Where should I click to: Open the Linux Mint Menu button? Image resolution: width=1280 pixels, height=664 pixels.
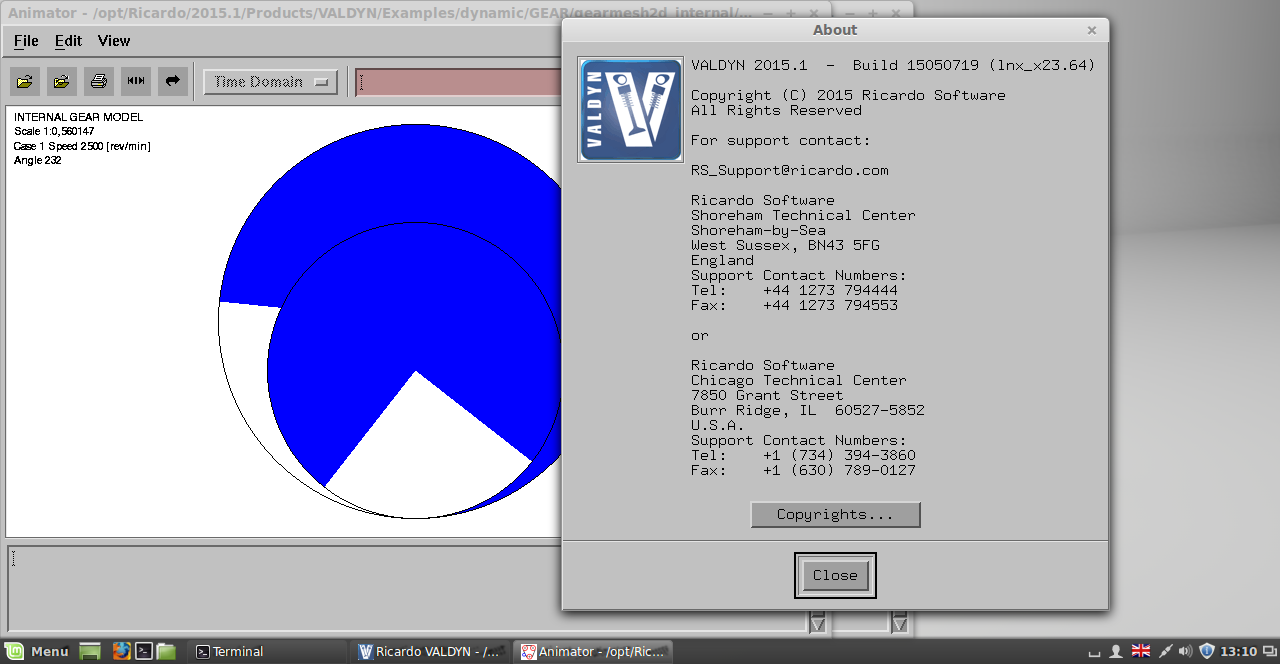[38, 651]
